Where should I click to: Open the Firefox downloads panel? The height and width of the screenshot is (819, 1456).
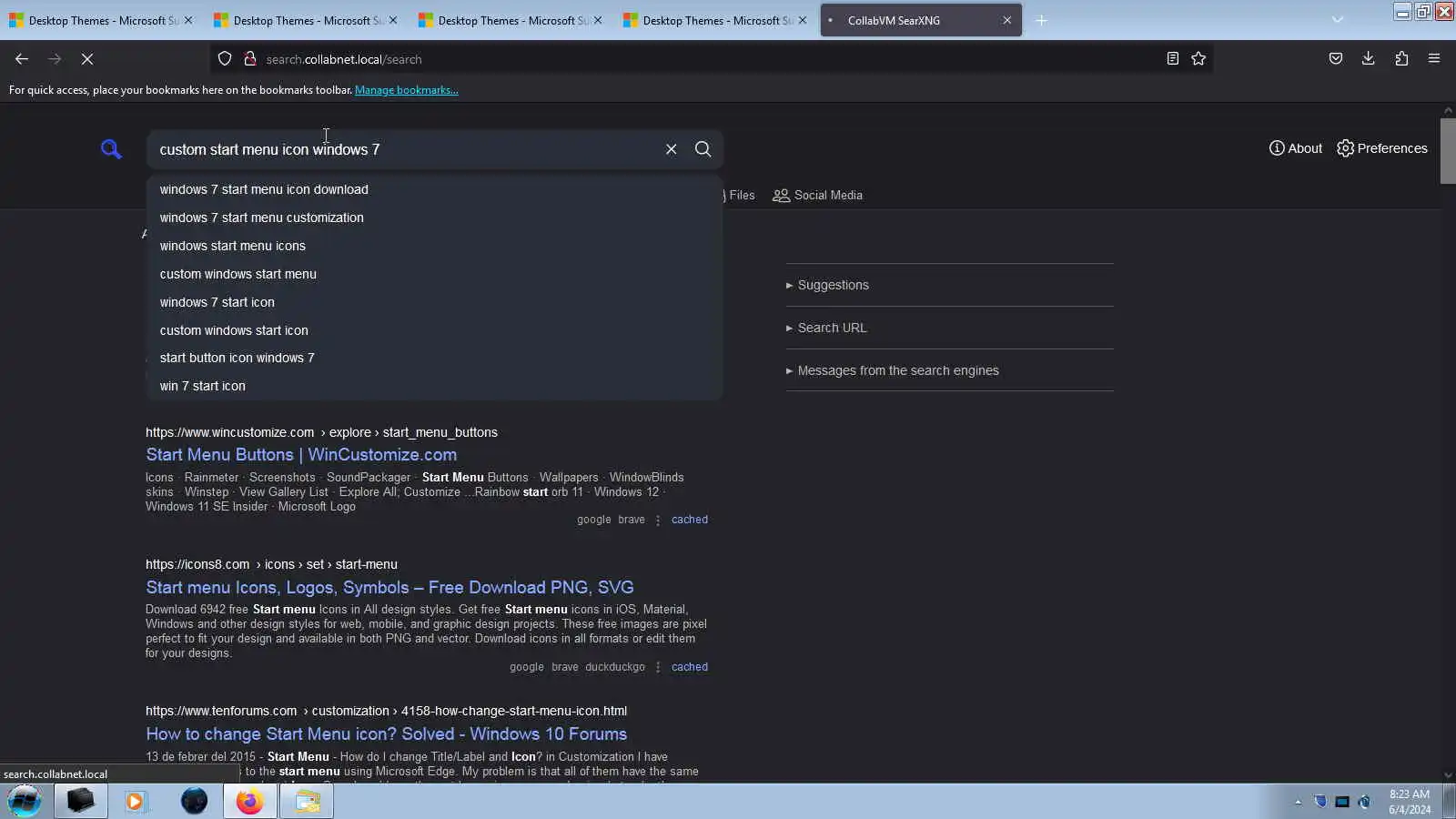[1369, 59]
